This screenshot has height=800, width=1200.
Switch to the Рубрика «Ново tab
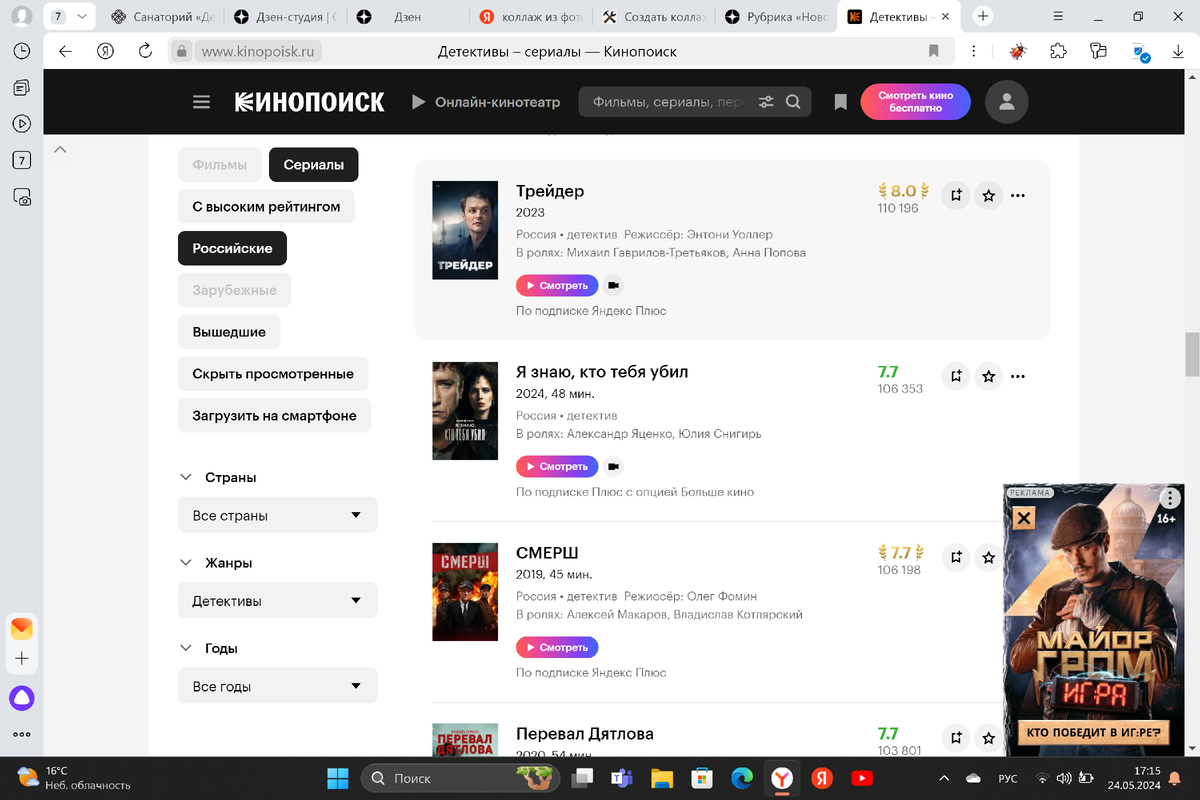point(779,17)
